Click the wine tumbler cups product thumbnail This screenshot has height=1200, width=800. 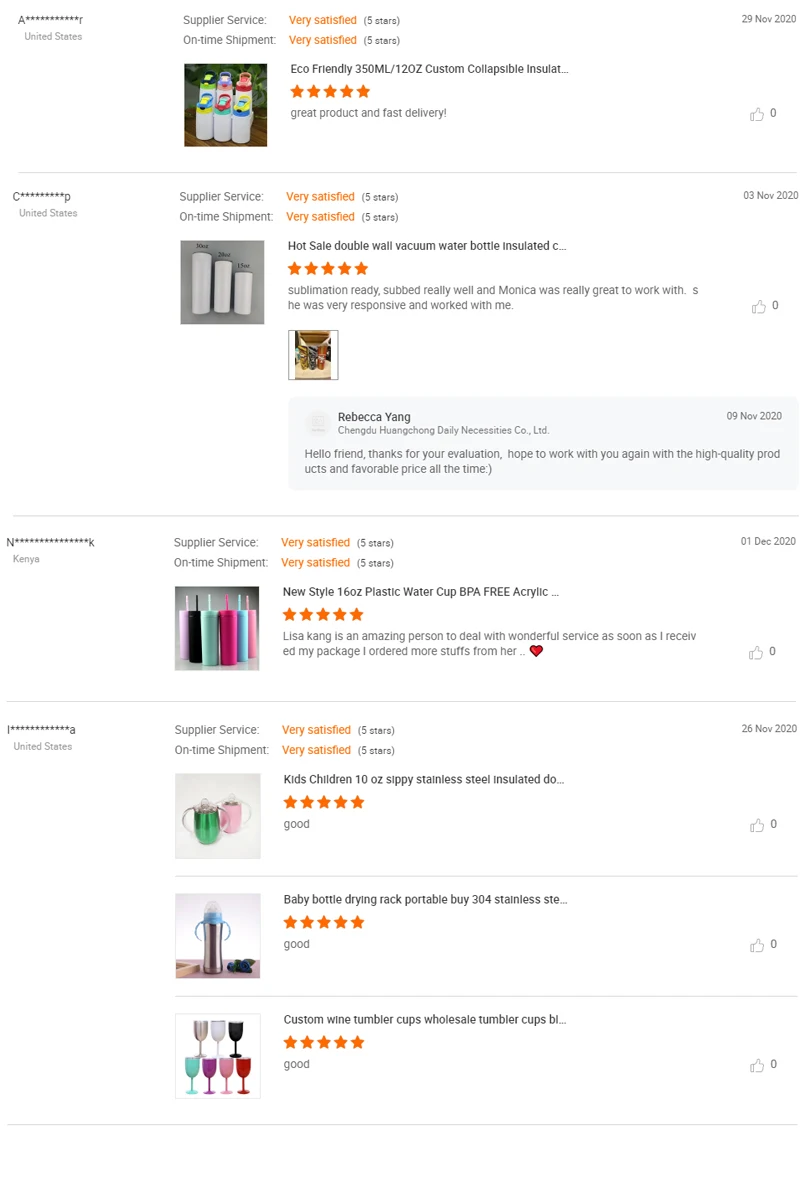pyautogui.click(x=218, y=1056)
